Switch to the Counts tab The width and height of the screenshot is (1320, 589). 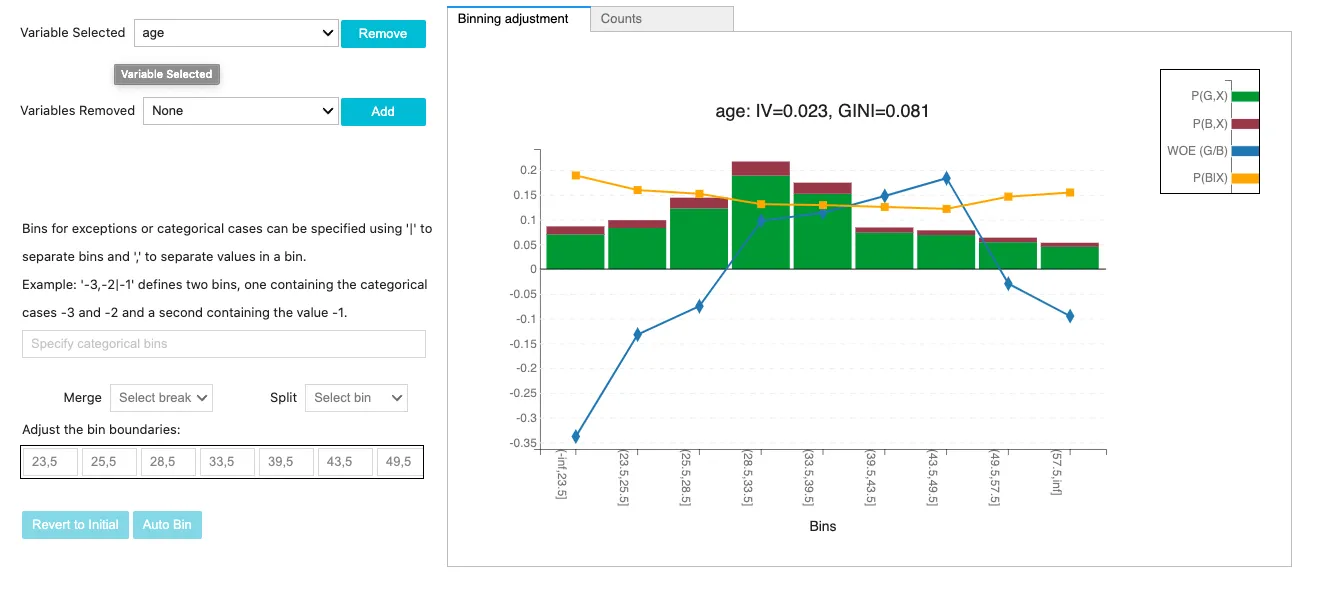tap(661, 18)
